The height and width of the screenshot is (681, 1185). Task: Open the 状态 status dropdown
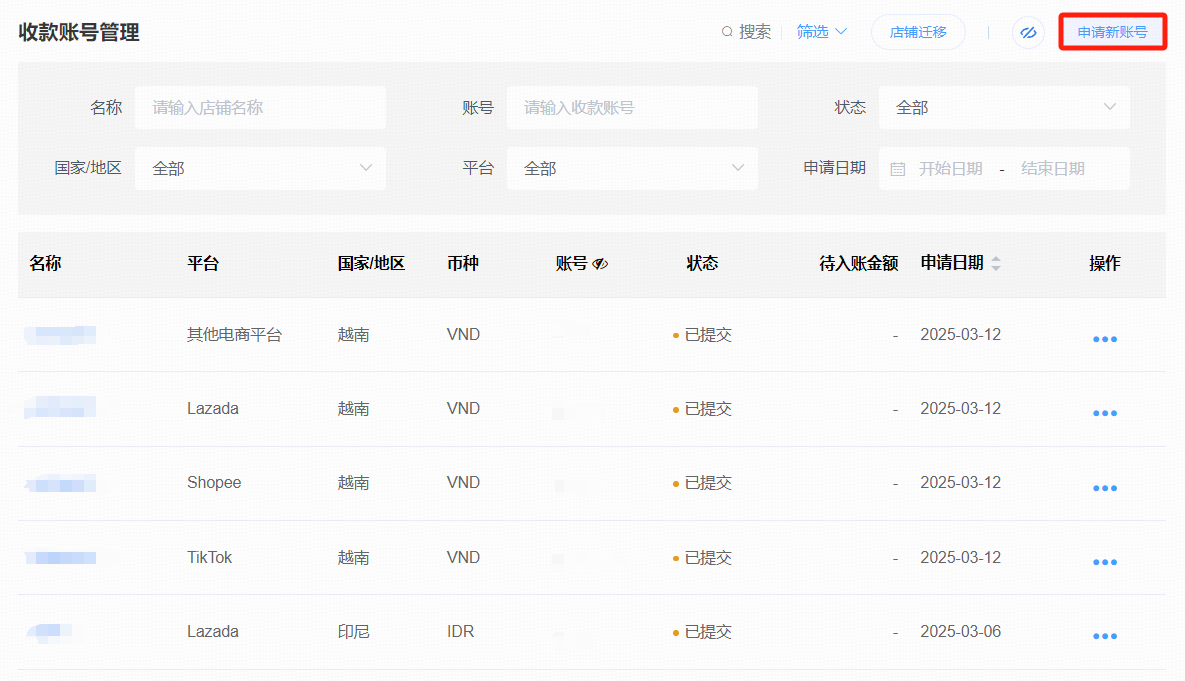[x=1004, y=107]
